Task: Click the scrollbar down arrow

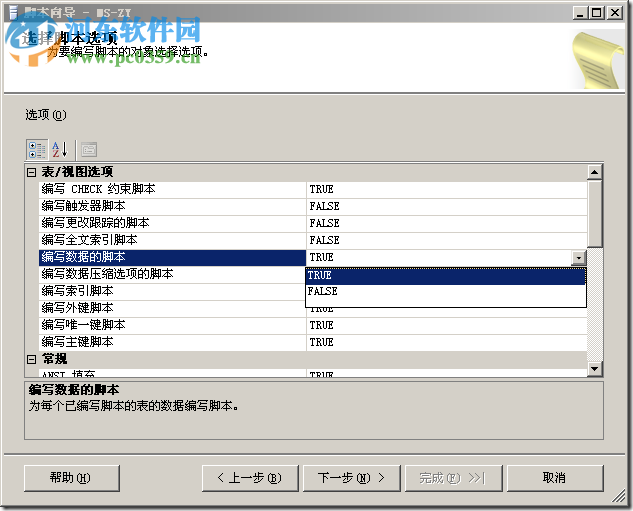Action: 595,368
